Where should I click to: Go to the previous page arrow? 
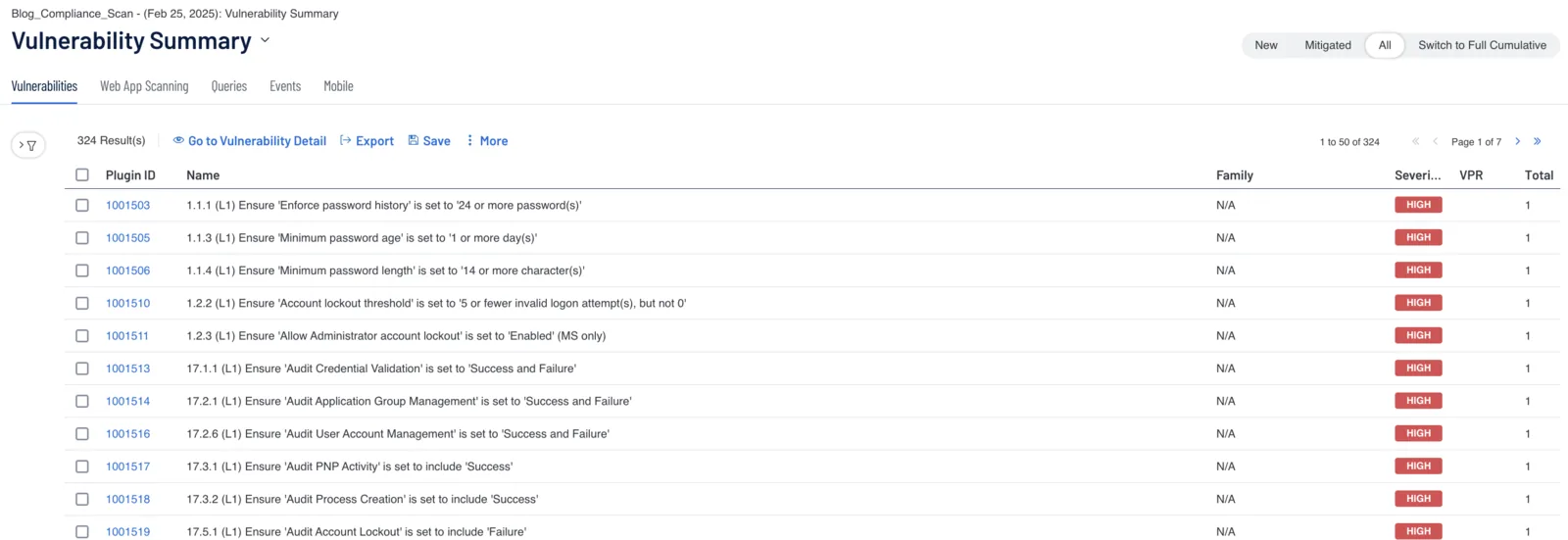pyautogui.click(x=1436, y=141)
